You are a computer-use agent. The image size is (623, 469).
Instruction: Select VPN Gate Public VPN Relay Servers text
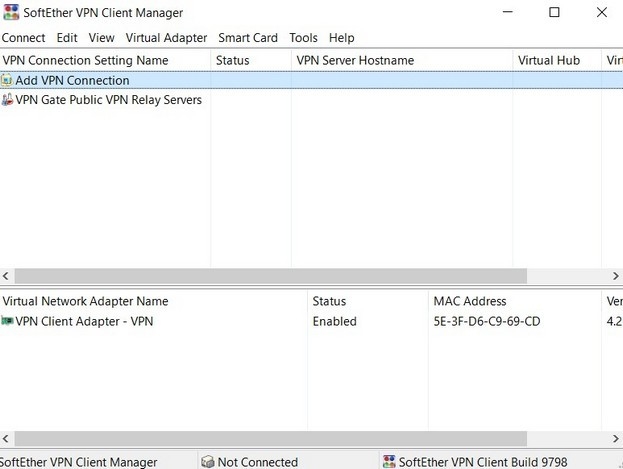click(108, 100)
